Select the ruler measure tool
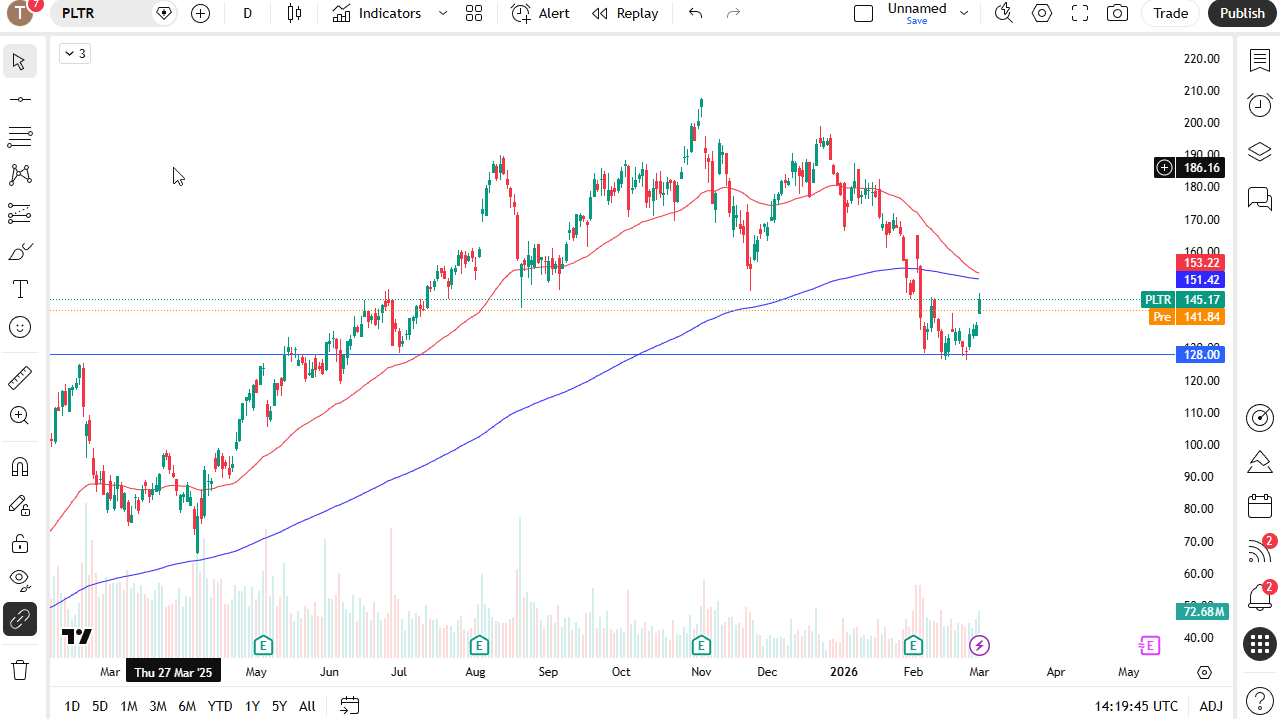This screenshot has height=719, width=1280. [x=19, y=378]
